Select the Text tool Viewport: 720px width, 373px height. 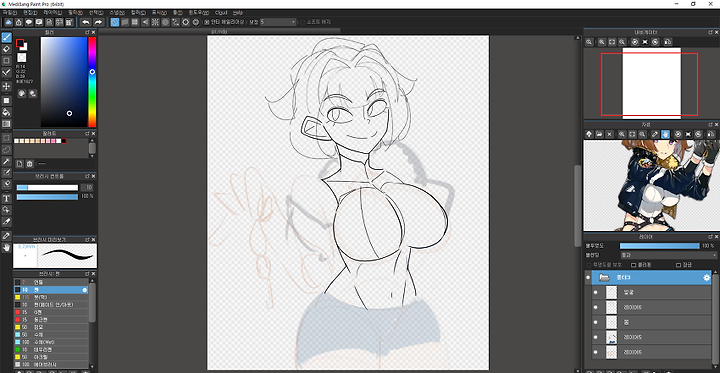pos(6,198)
